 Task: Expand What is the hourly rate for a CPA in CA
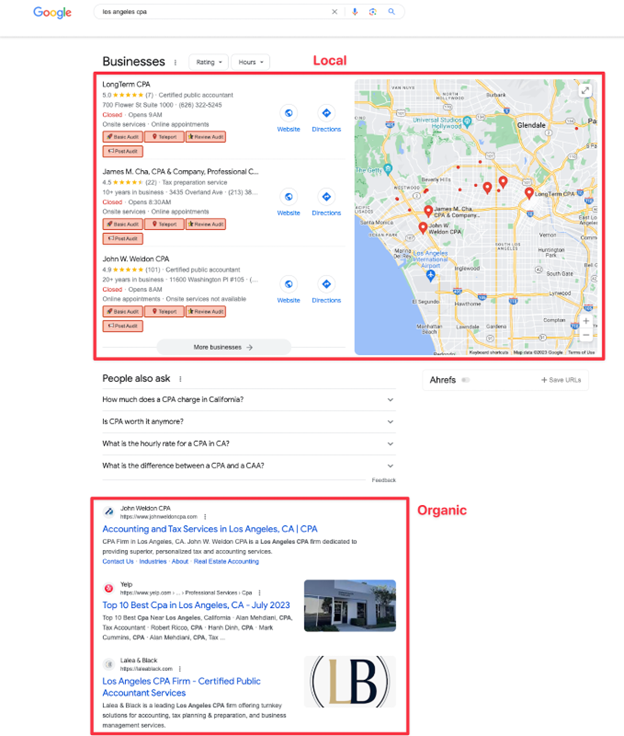coord(249,444)
